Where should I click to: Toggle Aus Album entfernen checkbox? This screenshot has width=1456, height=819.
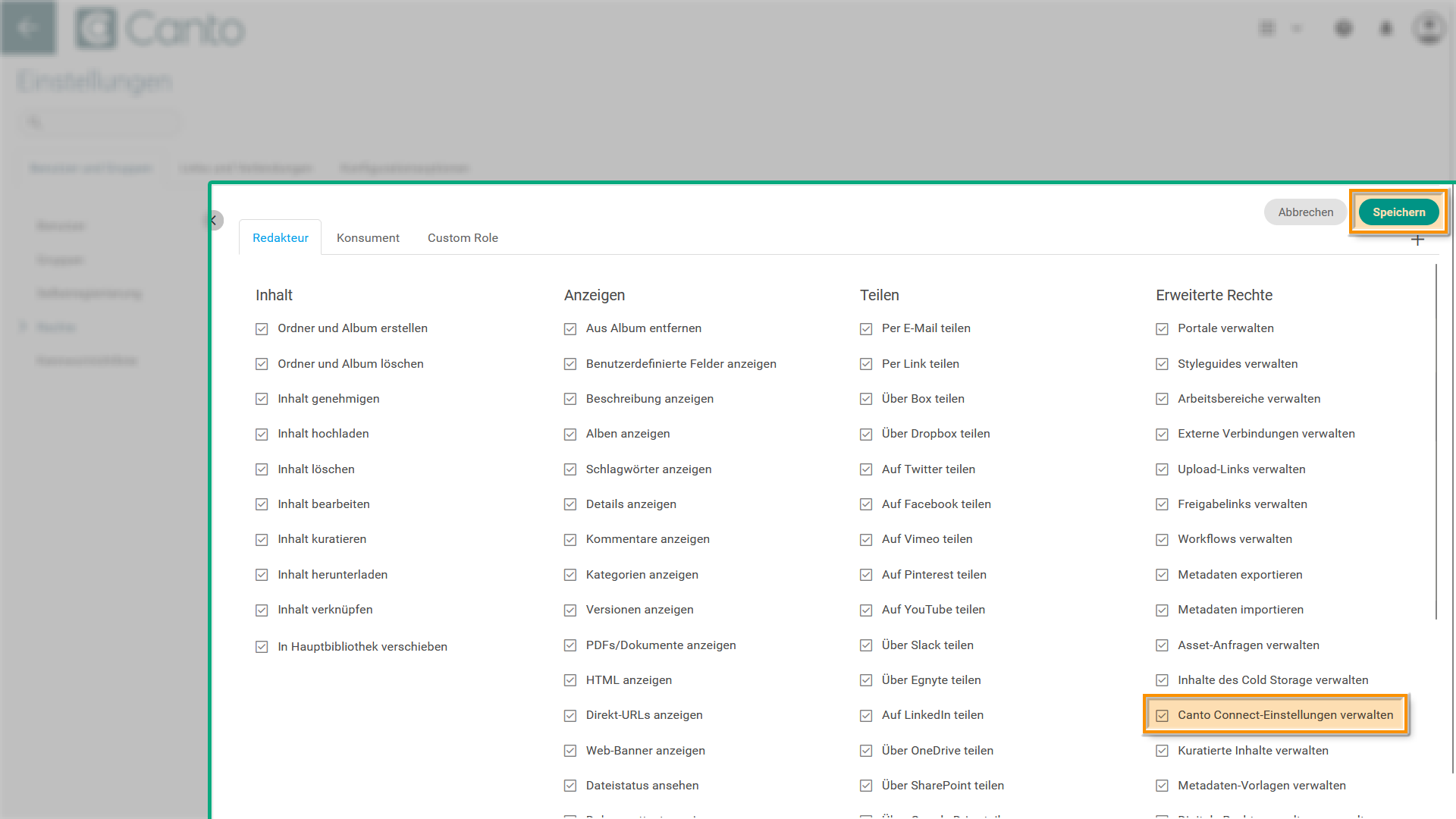point(570,329)
